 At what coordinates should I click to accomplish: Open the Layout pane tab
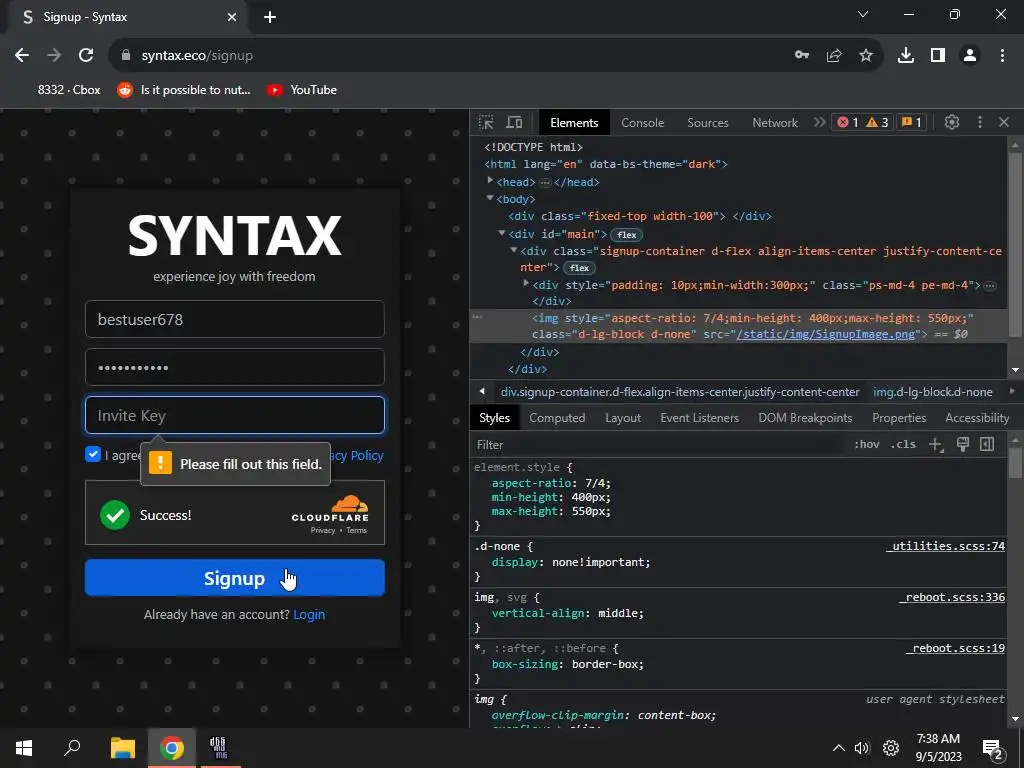[623, 418]
